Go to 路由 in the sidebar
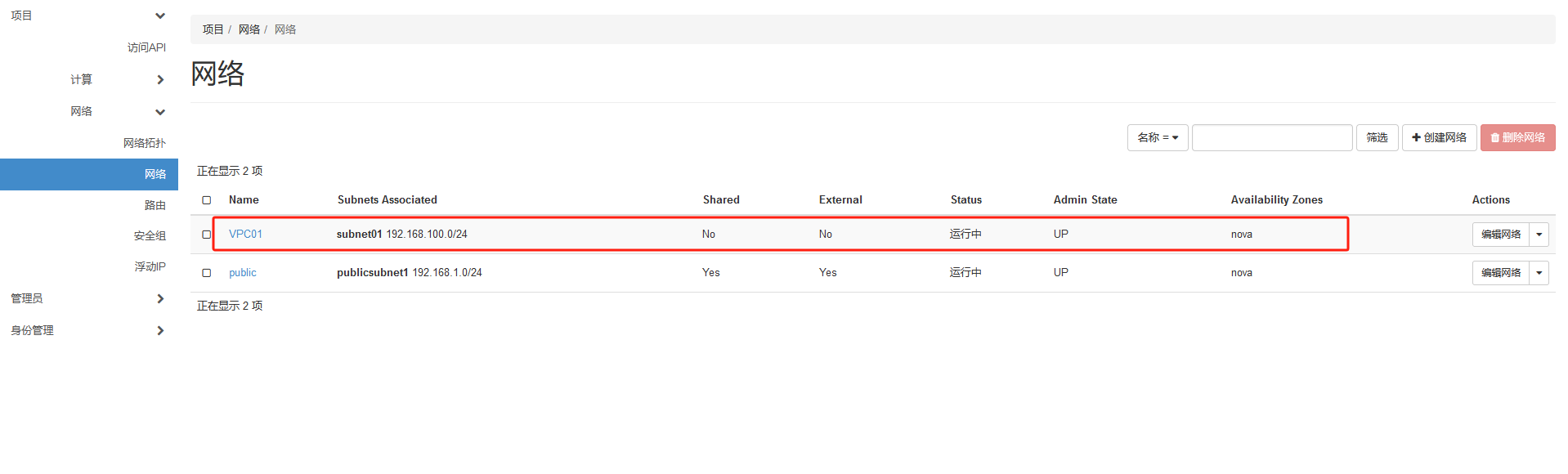The height and width of the screenshot is (474, 1568). coord(155,205)
